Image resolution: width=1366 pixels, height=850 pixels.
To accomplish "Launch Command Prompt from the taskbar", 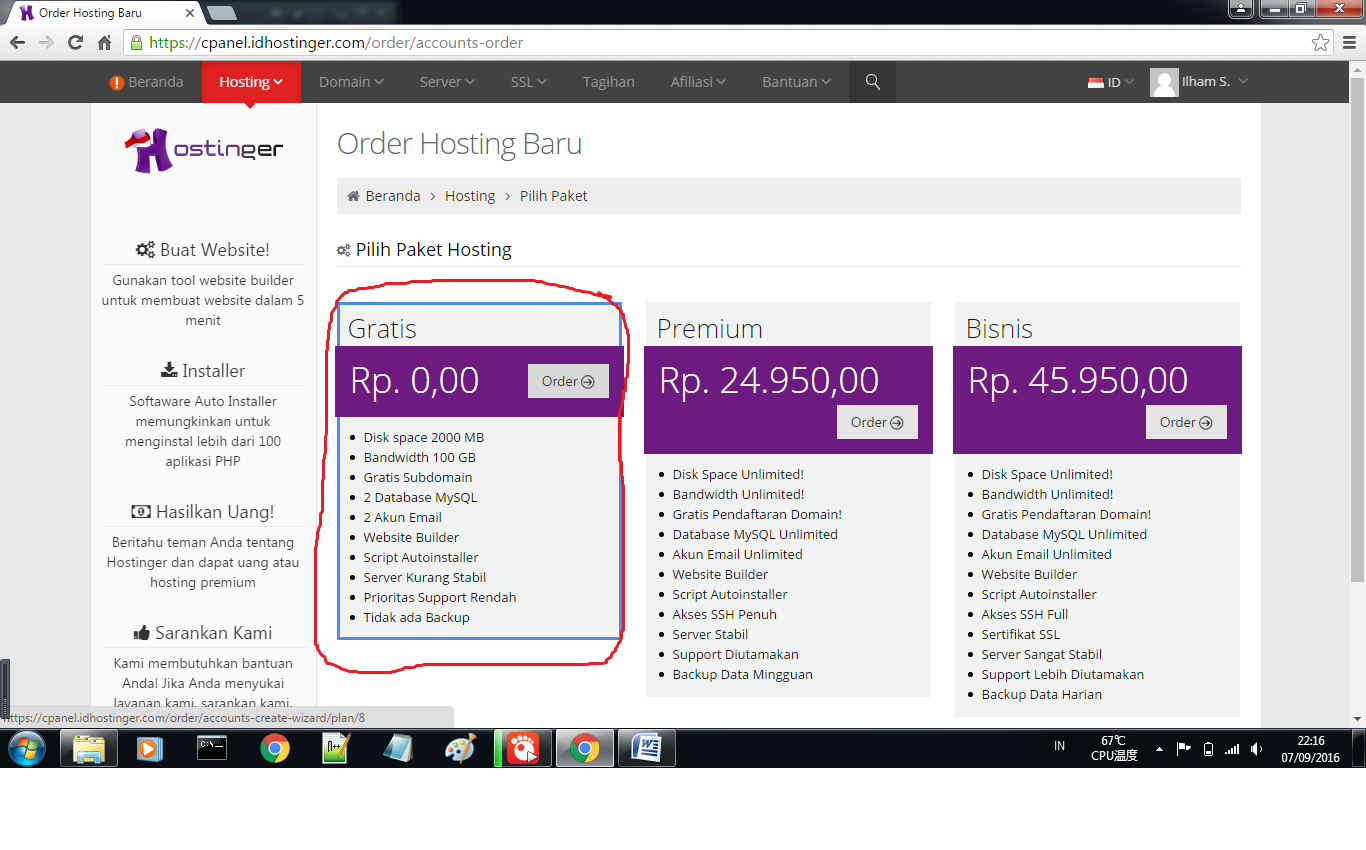I will coord(212,747).
